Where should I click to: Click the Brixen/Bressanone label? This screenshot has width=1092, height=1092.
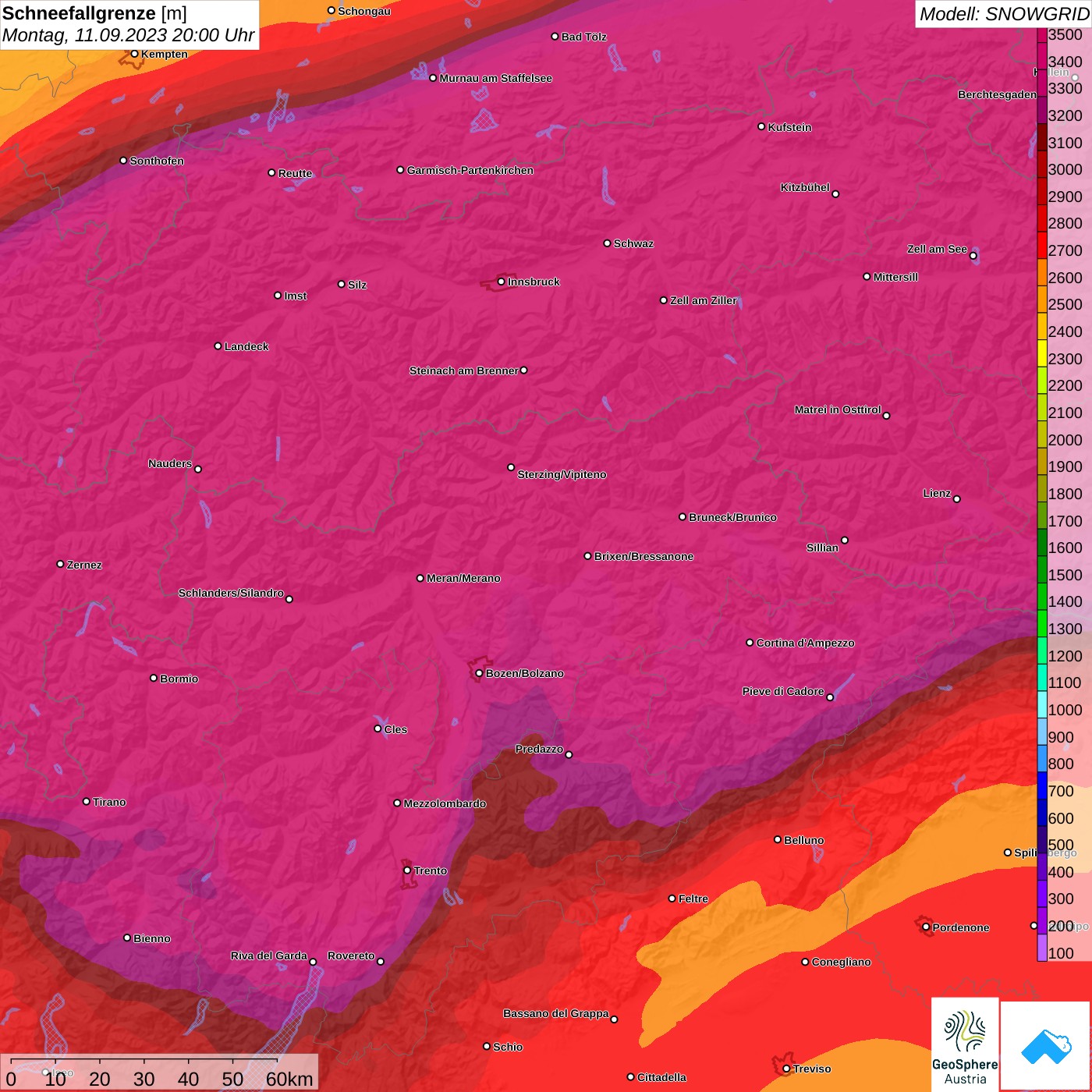click(643, 556)
